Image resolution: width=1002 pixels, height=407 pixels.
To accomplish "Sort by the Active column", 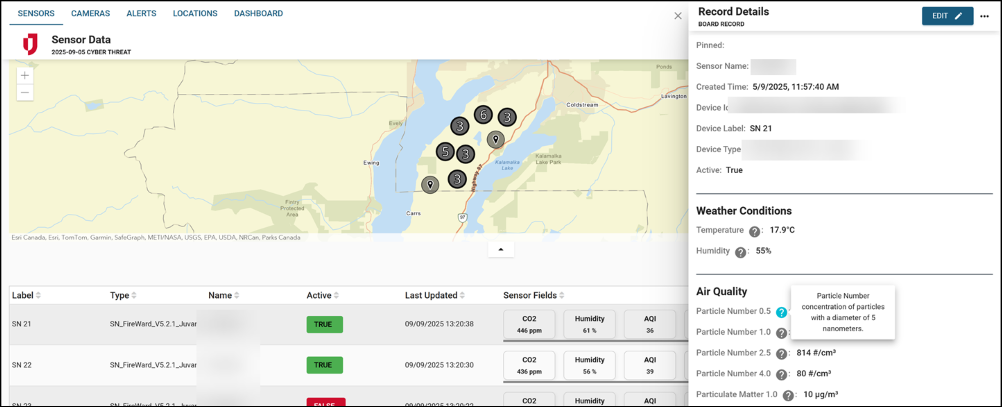I will (x=324, y=295).
